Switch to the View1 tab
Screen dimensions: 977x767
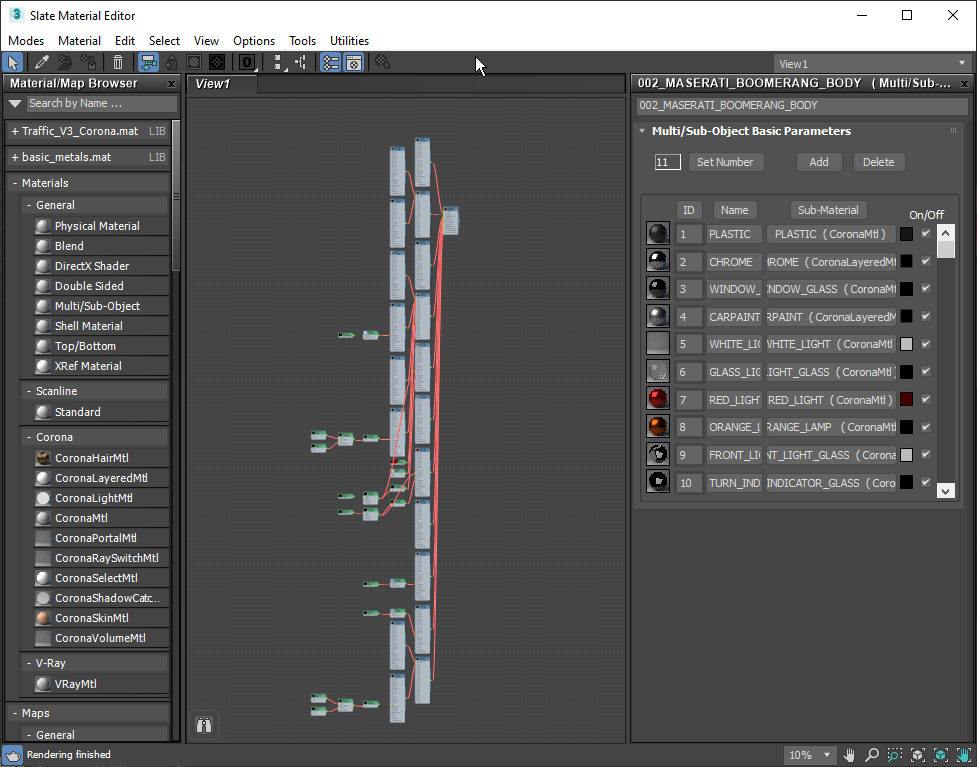222,84
